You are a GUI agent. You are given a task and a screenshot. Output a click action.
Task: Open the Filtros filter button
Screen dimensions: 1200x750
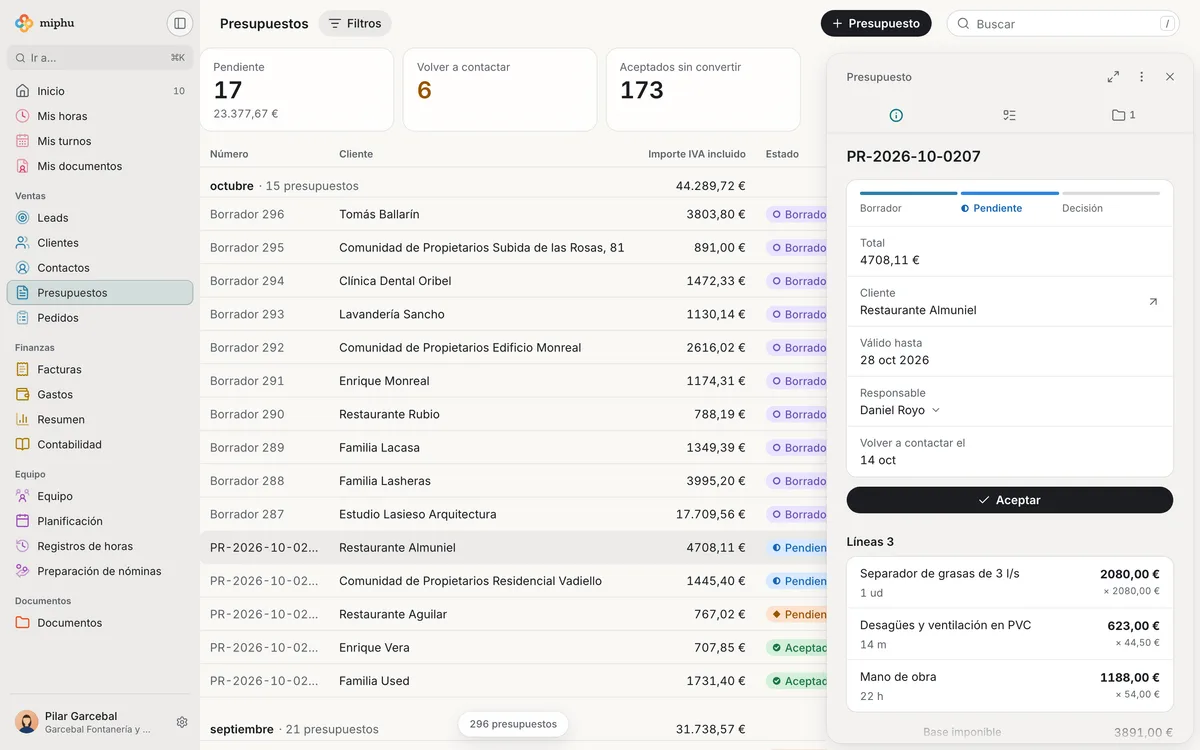pyautogui.click(x=355, y=23)
